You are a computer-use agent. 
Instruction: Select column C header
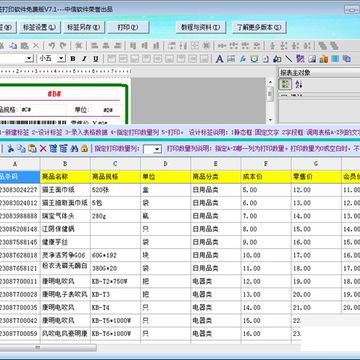115,164
